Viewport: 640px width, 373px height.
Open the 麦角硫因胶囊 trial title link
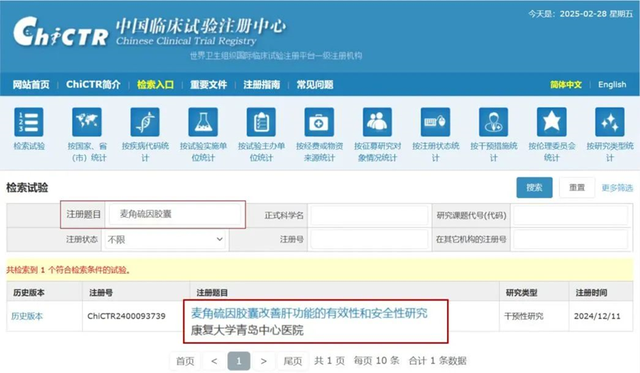309,313
